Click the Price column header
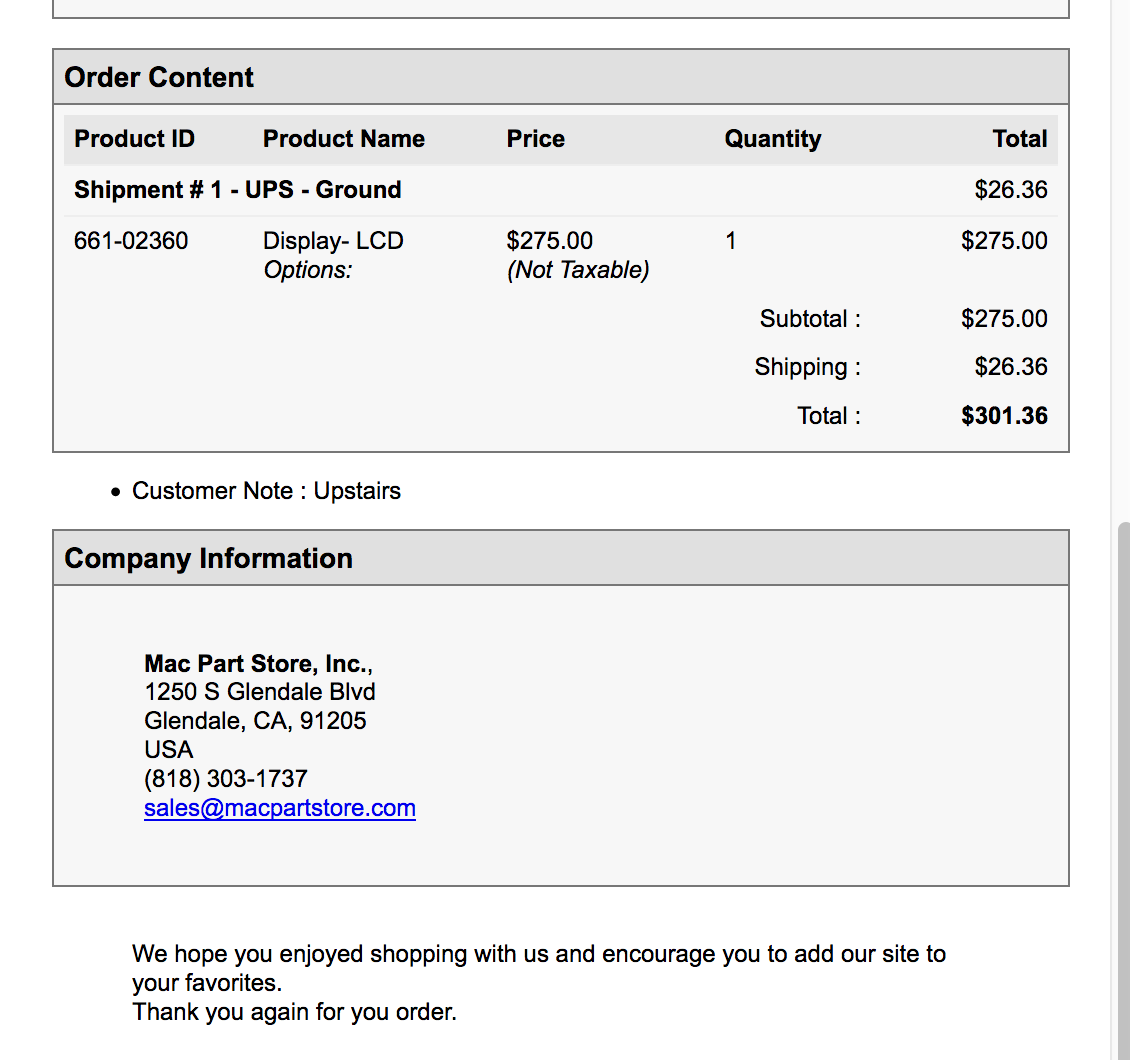This screenshot has height=1060, width=1130. (535, 138)
